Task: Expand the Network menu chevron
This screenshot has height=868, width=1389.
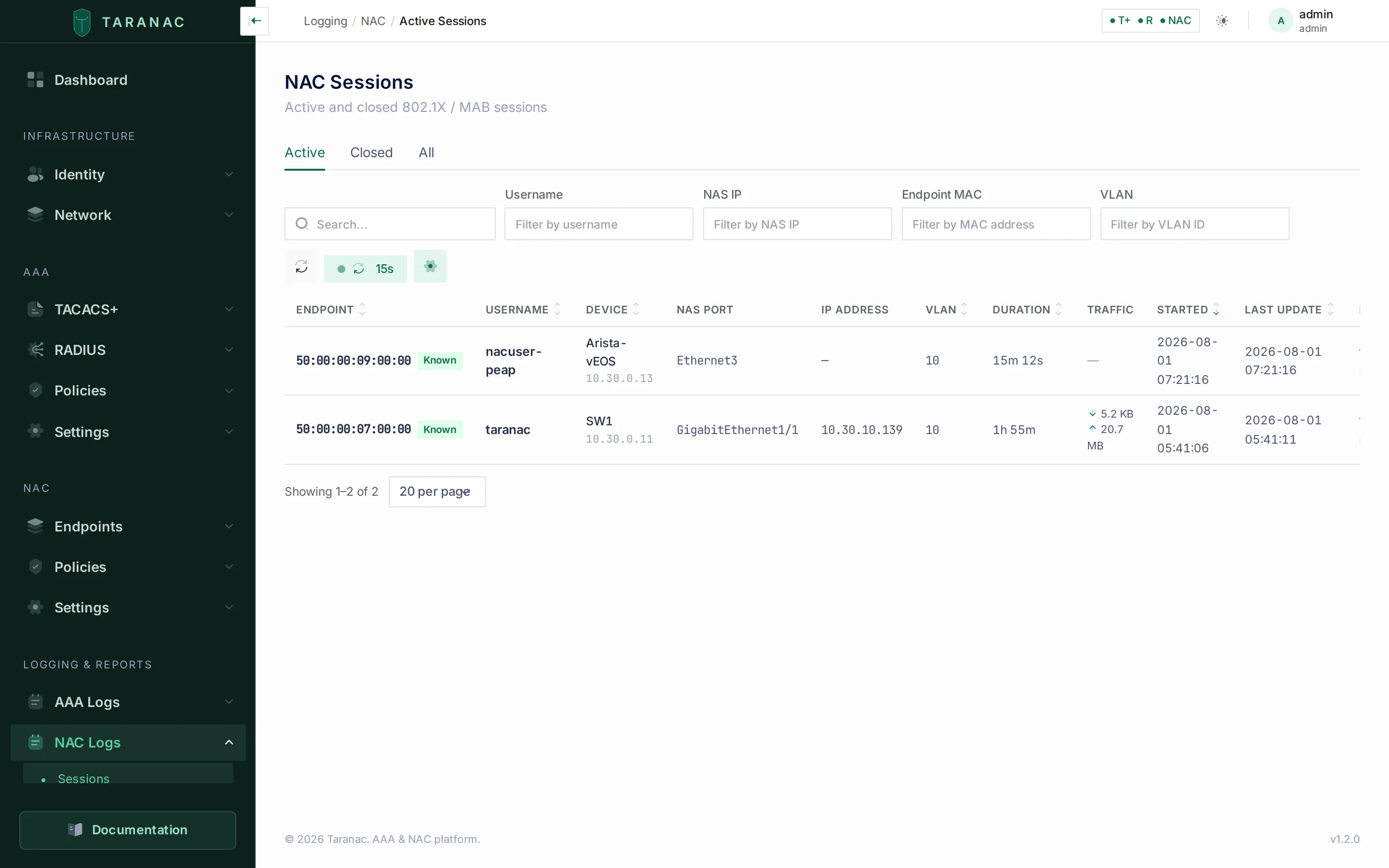Action: (x=229, y=215)
